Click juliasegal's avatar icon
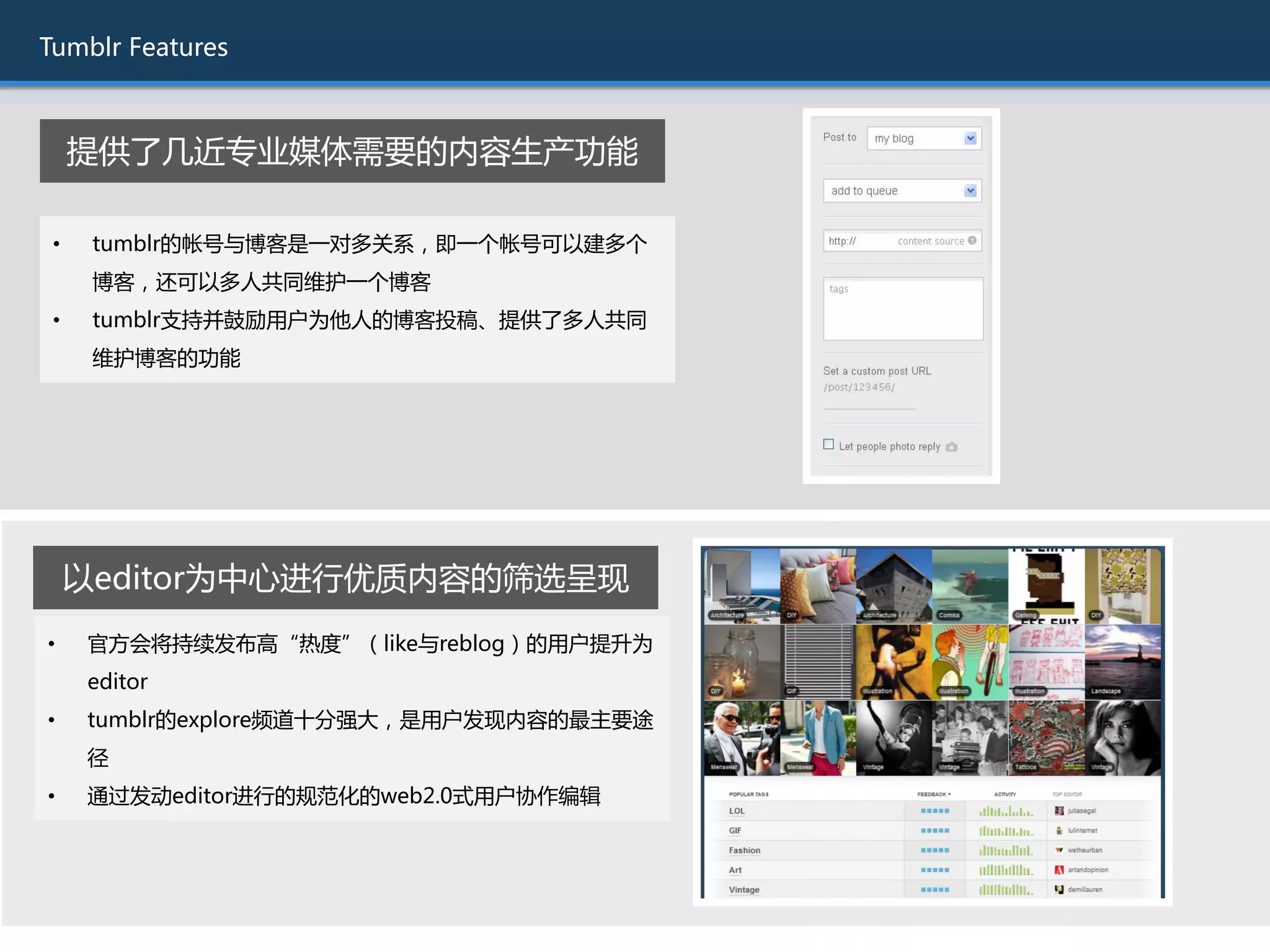Screen dimensions: 1270x952 (x=1059, y=811)
